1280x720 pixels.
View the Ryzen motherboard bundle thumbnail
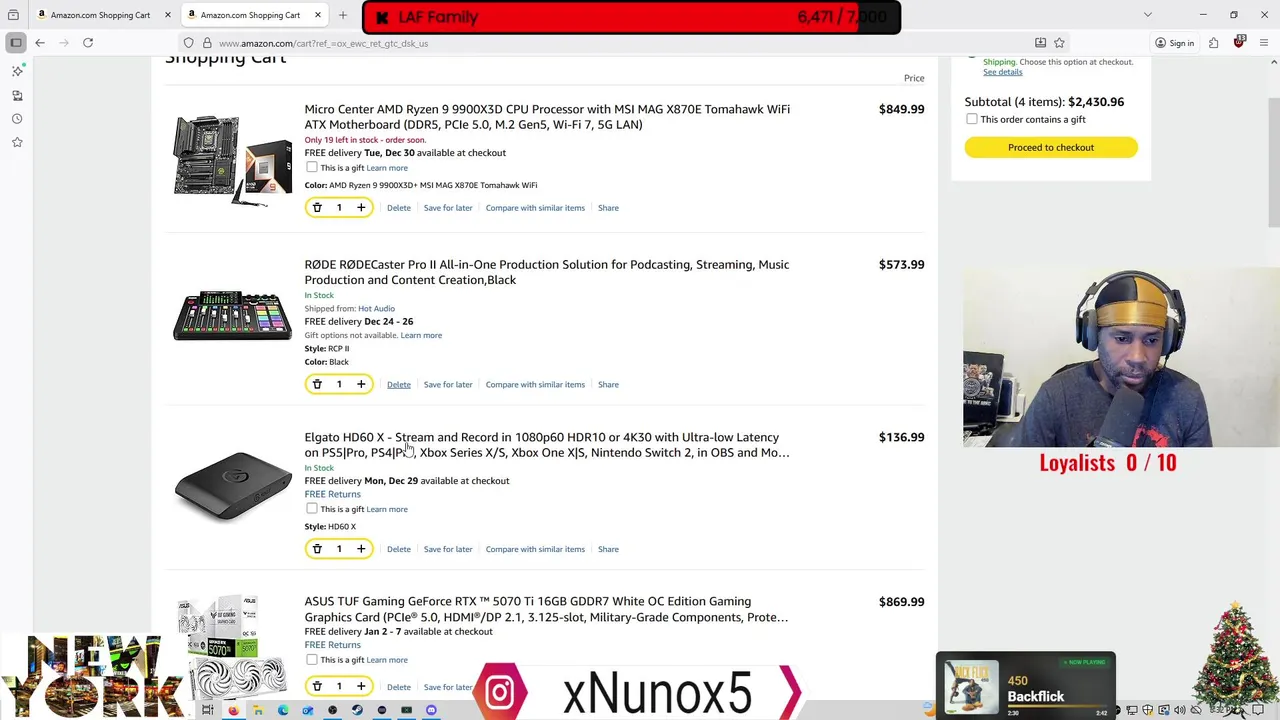233,160
